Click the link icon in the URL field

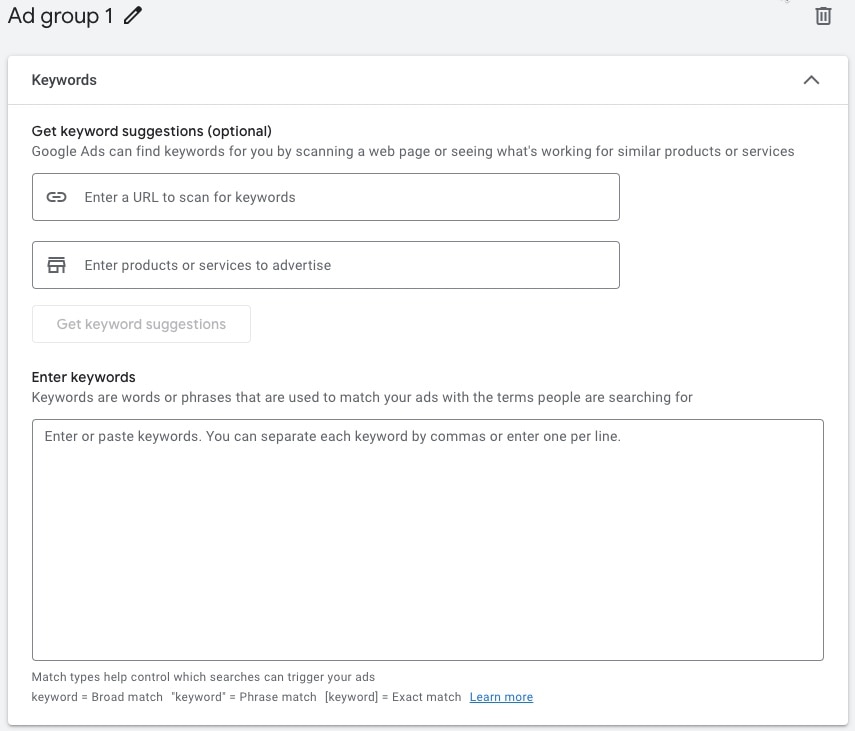coord(56,197)
